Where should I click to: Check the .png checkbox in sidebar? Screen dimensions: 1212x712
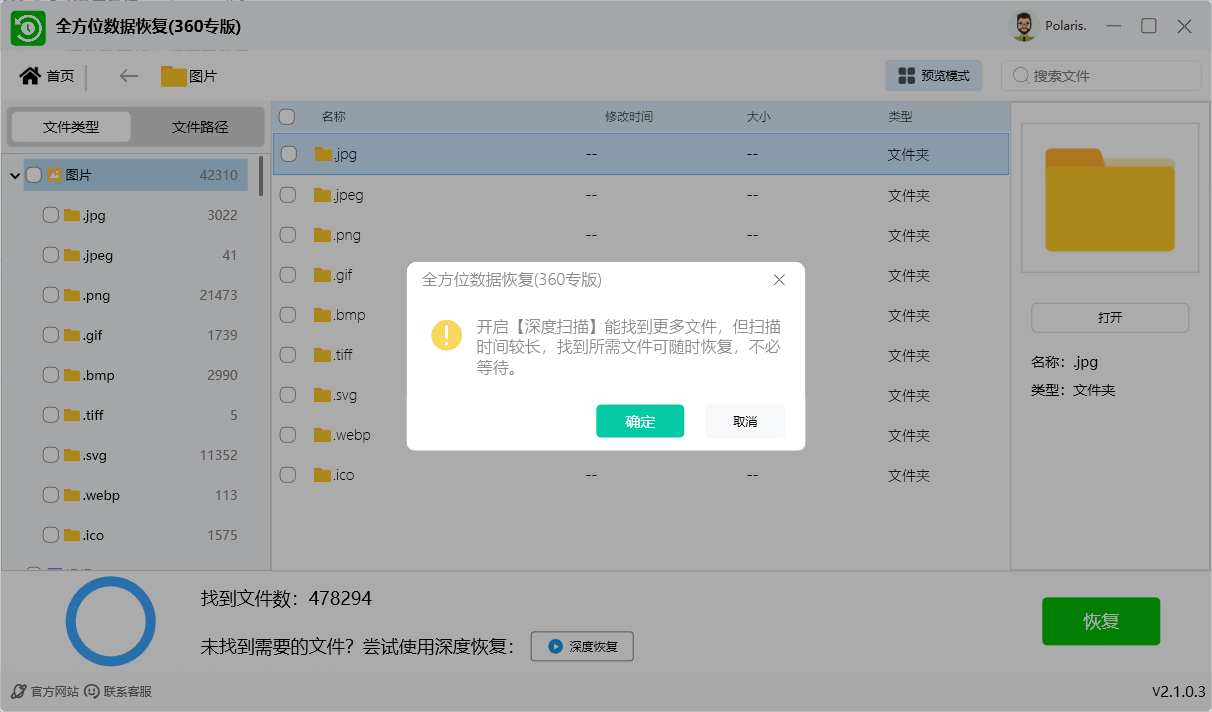point(50,295)
